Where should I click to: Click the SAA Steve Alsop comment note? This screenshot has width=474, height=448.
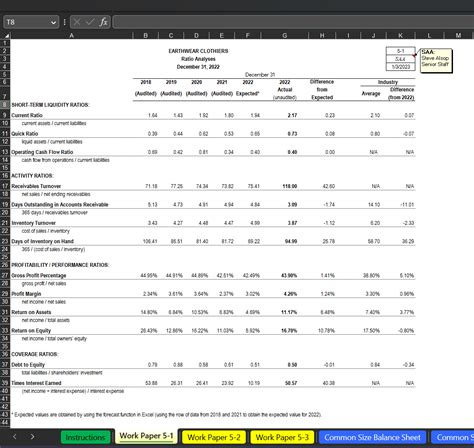pos(436,60)
